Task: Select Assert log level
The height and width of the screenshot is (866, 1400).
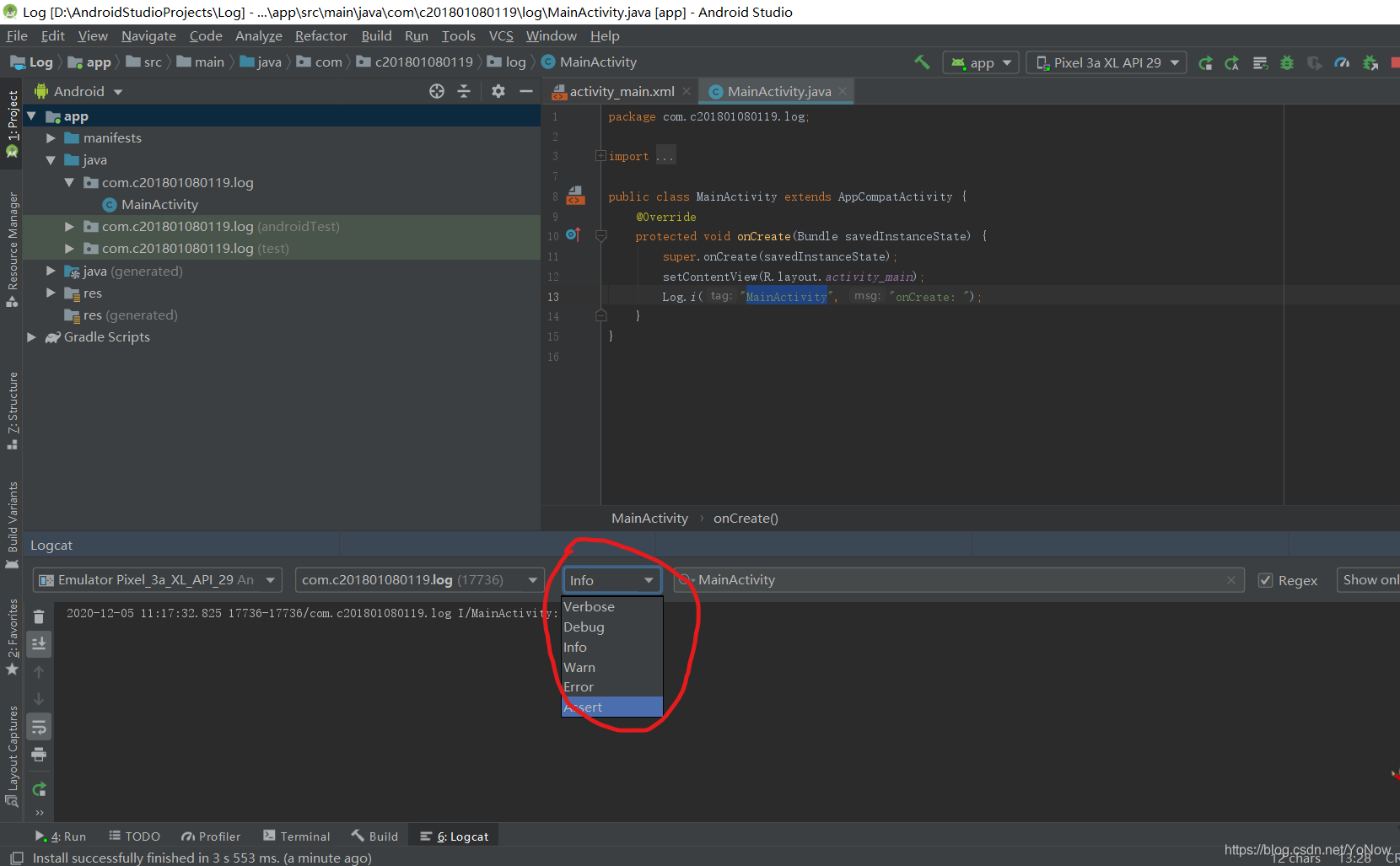Action: [612, 707]
